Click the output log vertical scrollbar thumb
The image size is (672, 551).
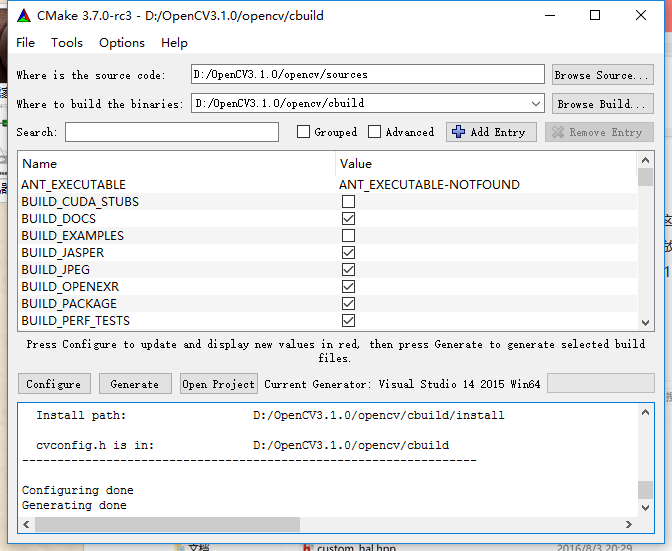pyautogui.click(x=645, y=490)
